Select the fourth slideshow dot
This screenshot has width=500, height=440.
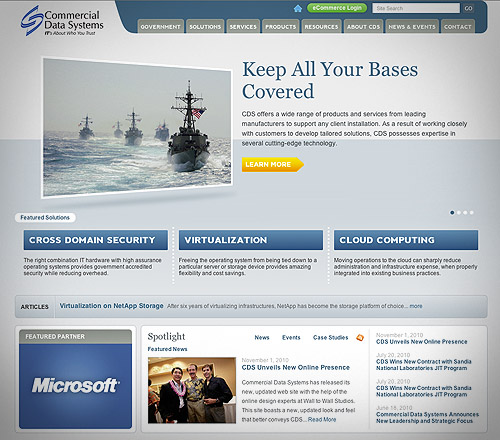[x=471, y=212]
